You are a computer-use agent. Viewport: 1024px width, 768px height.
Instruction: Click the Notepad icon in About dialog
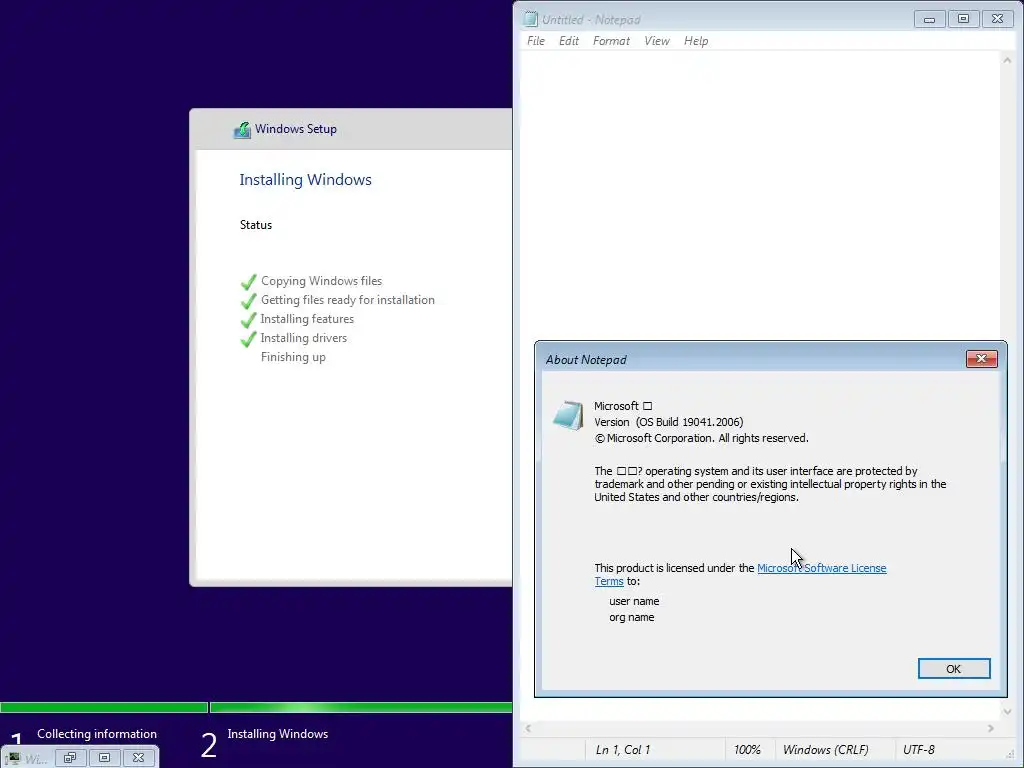click(x=568, y=416)
